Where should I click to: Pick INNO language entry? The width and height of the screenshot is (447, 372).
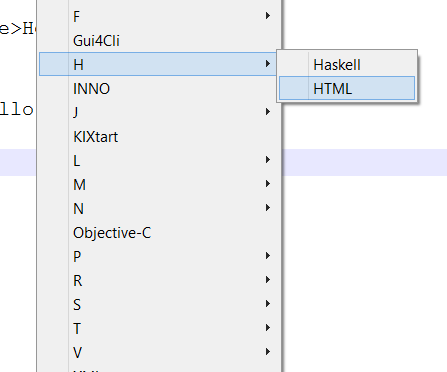159,88
